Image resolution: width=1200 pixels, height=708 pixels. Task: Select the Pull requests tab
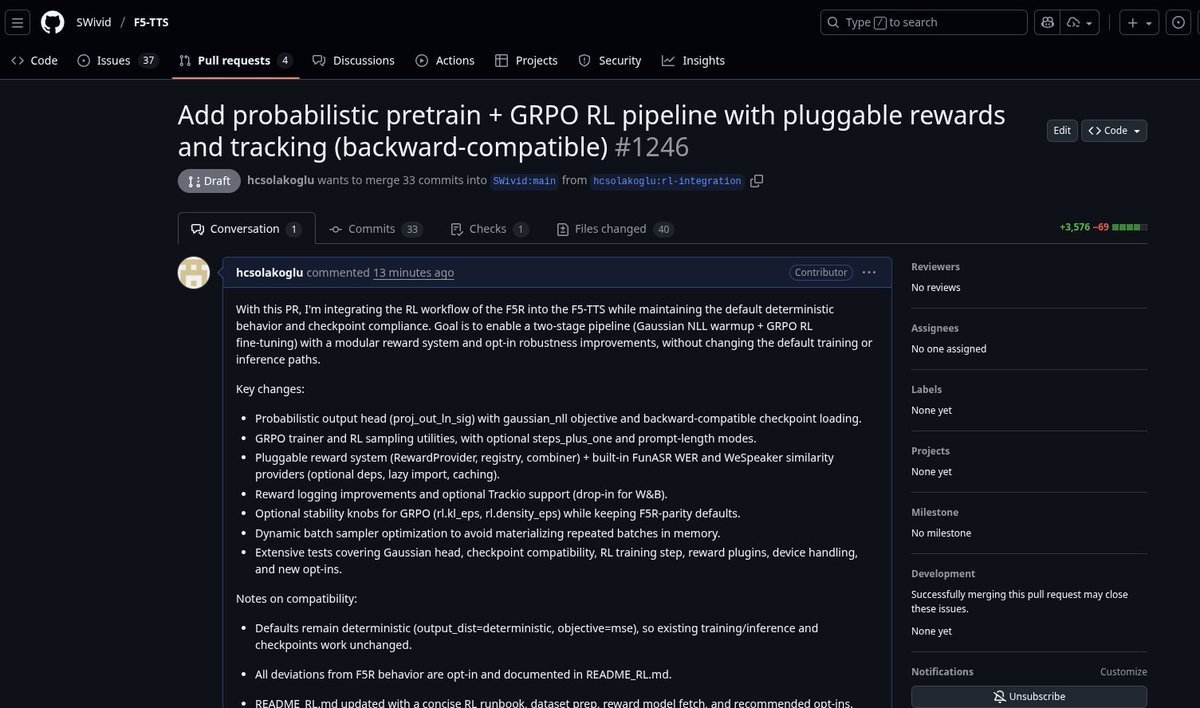(x=236, y=61)
